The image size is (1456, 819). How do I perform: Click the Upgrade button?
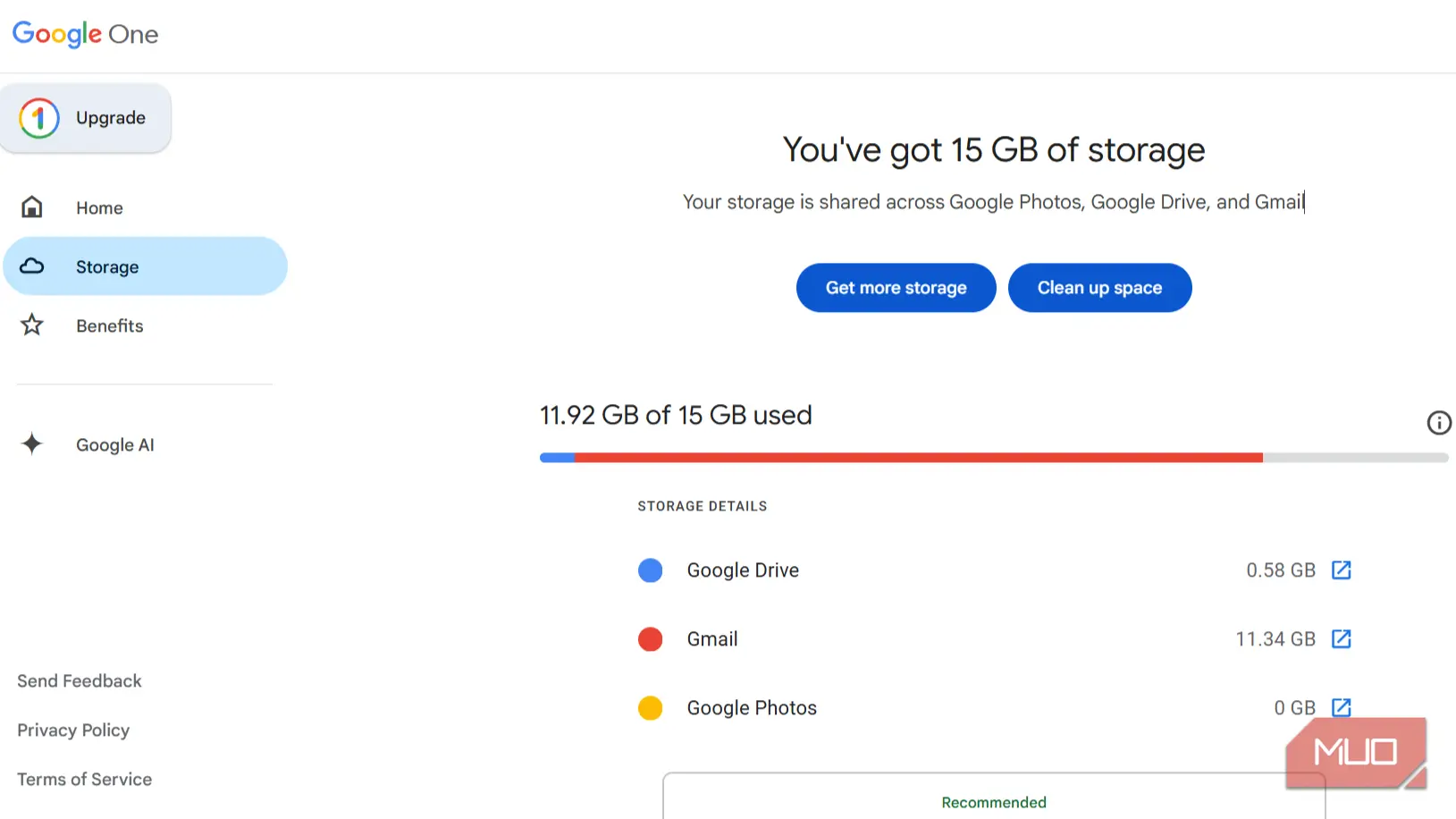pyautogui.click(x=86, y=118)
